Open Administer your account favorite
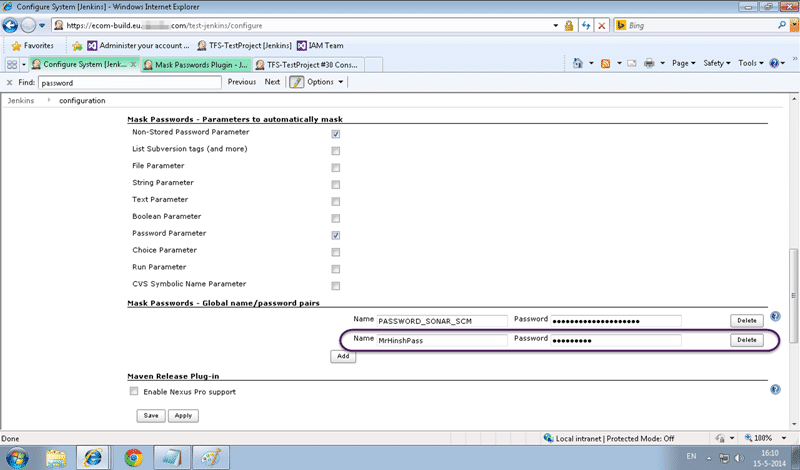The height and width of the screenshot is (470, 800). (x=138, y=46)
